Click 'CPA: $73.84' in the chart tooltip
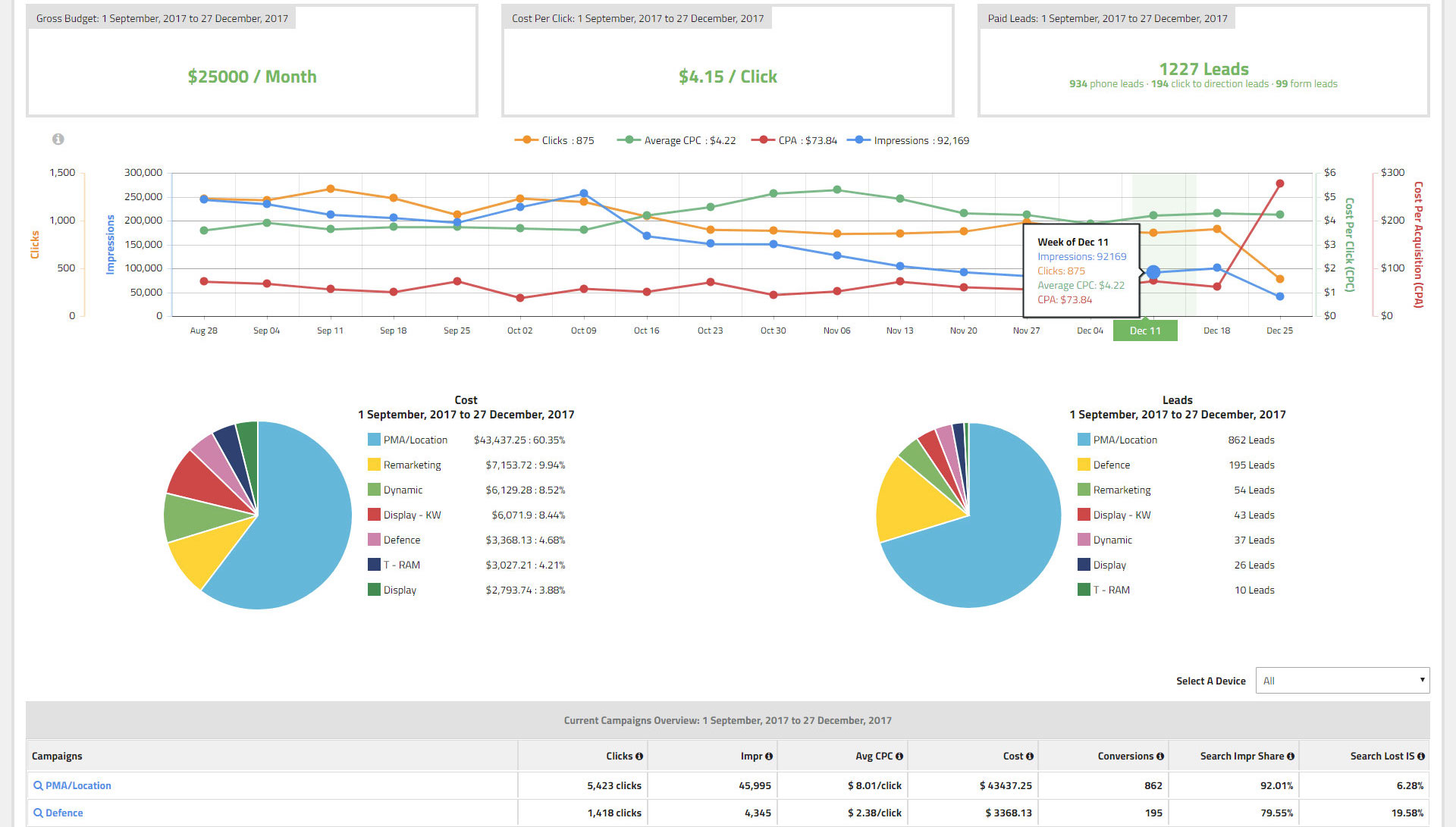The width and height of the screenshot is (1456, 827). click(x=1065, y=300)
